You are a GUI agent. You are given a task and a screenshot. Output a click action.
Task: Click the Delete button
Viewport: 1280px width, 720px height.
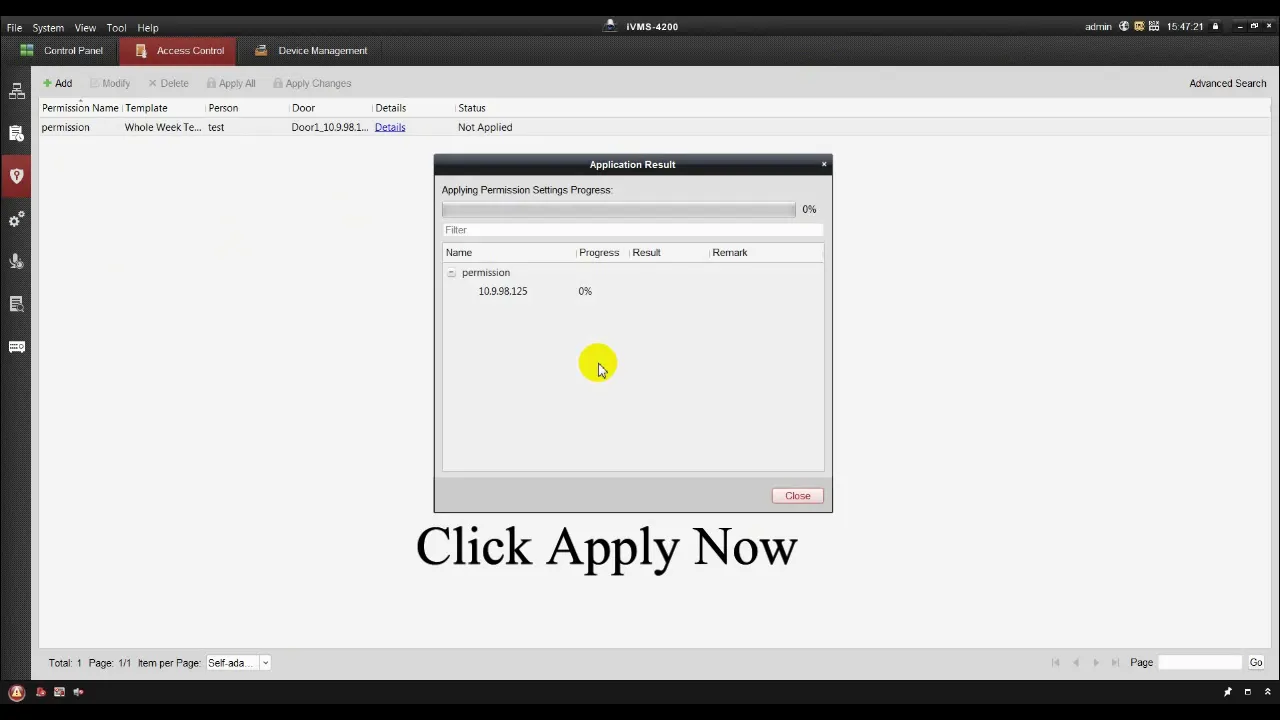click(x=168, y=84)
